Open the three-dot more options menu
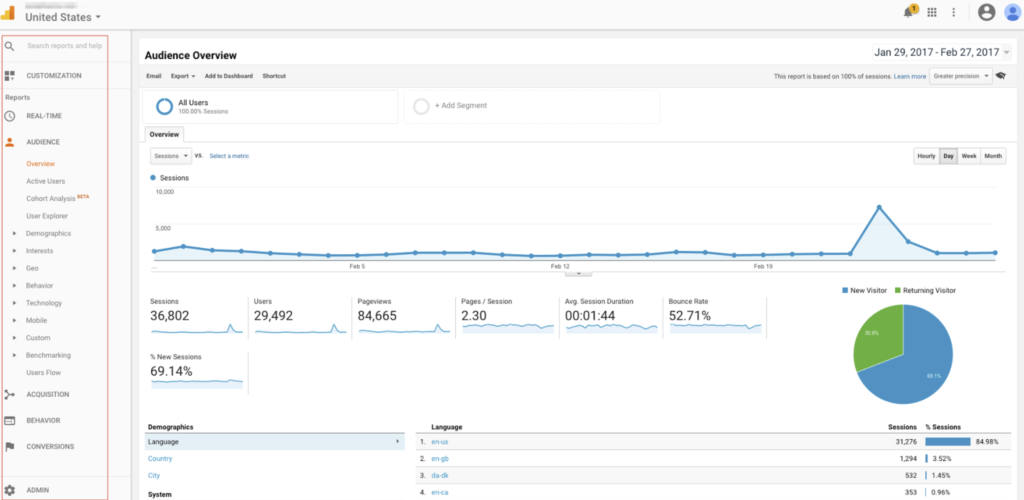This screenshot has height=500, width=1024. tap(953, 12)
